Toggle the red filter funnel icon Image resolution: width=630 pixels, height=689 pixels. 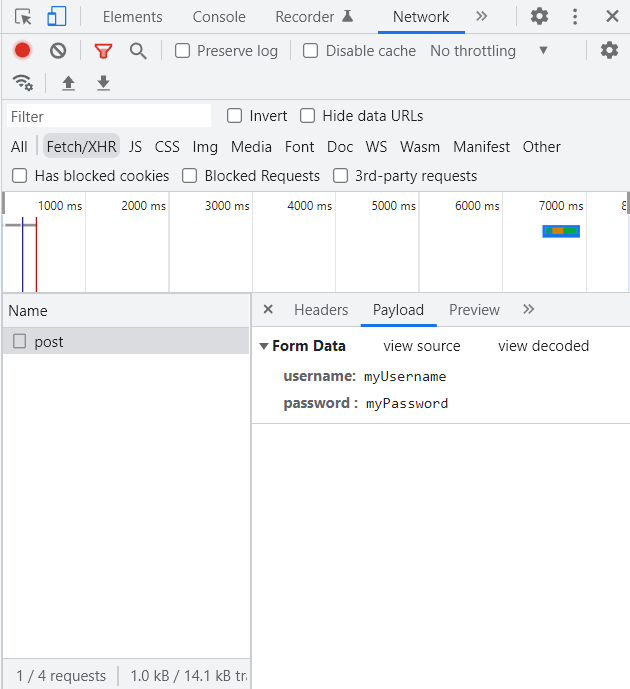point(103,51)
